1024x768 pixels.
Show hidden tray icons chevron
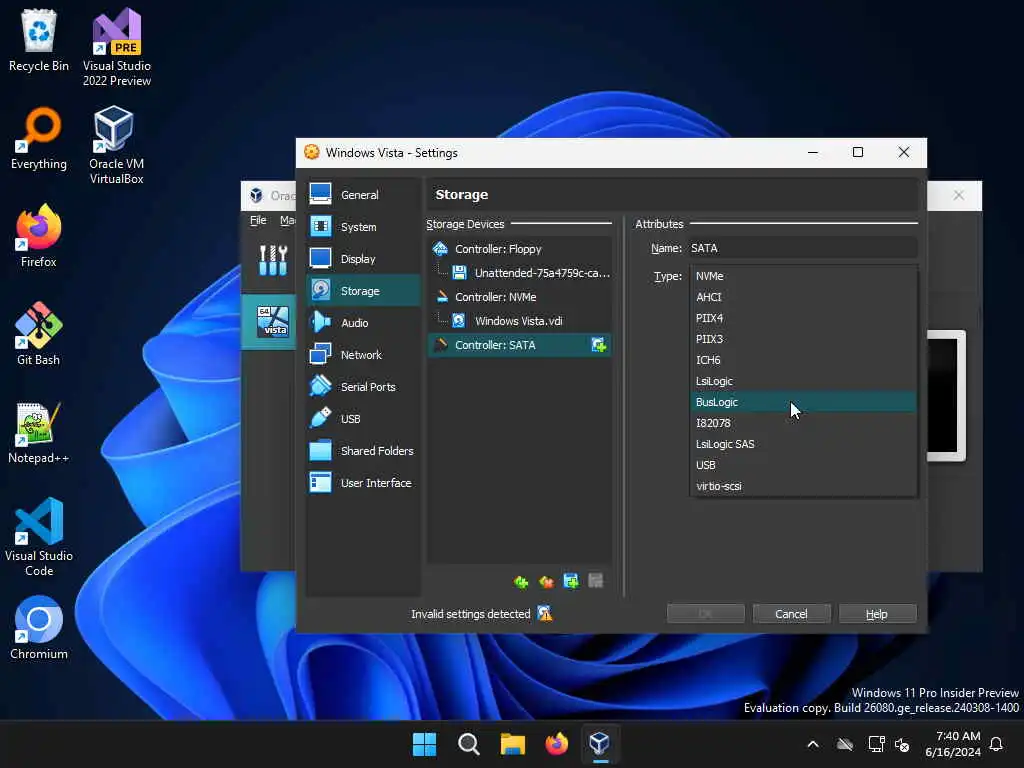[x=813, y=744]
